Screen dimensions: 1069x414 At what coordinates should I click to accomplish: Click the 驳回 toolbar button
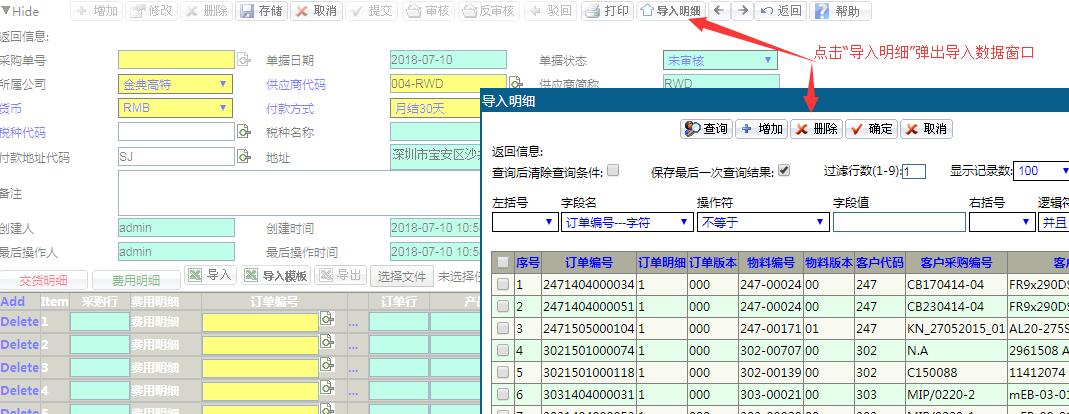point(551,11)
